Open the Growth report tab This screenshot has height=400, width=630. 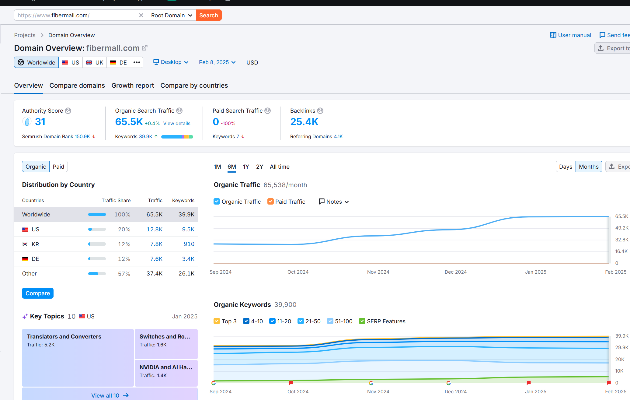(133, 86)
